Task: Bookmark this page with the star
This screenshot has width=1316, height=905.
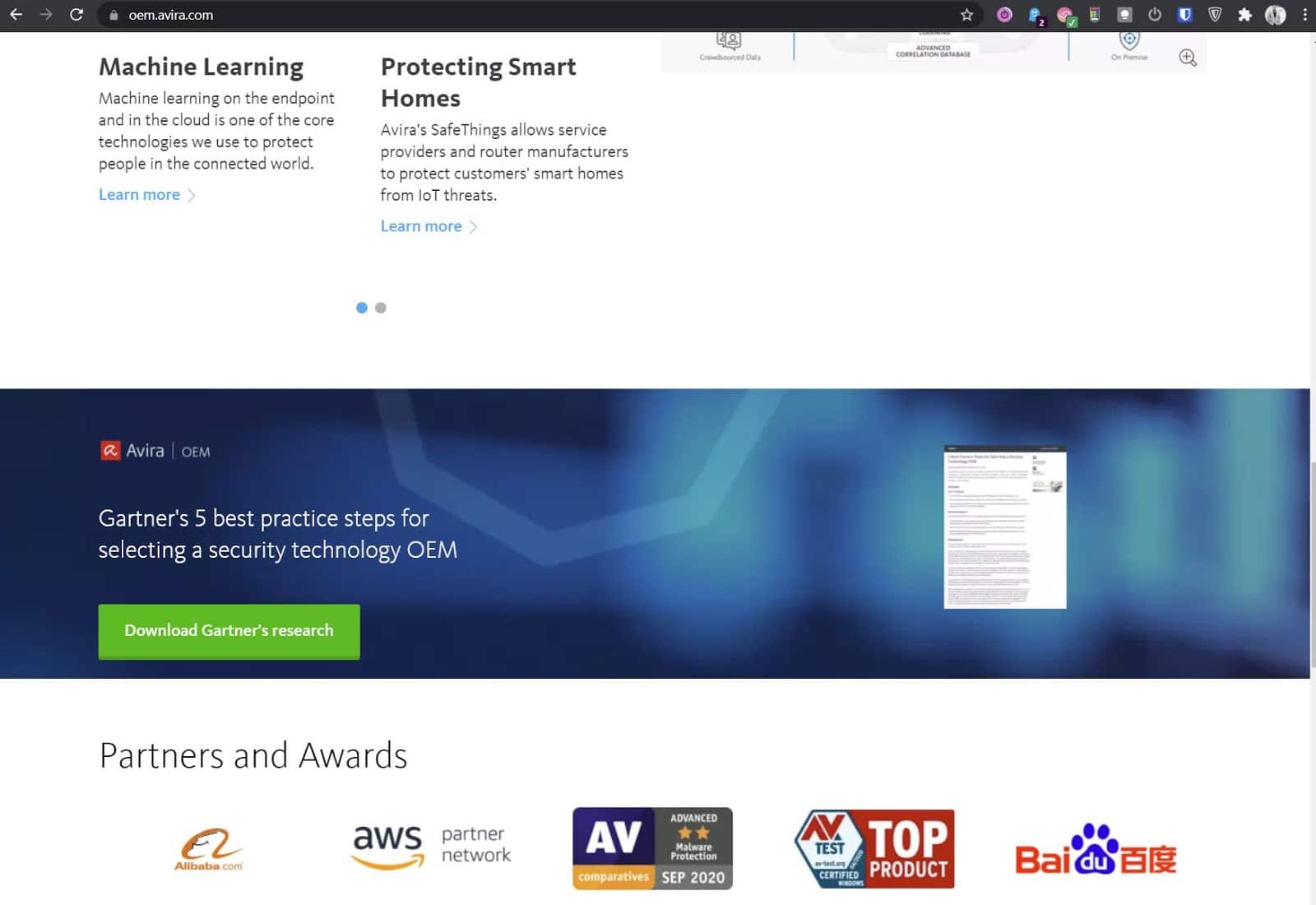Action: 966,15
